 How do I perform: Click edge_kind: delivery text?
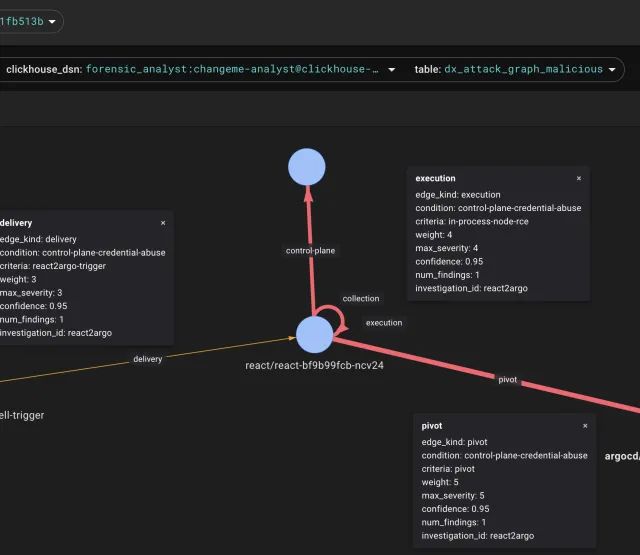coord(38,239)
